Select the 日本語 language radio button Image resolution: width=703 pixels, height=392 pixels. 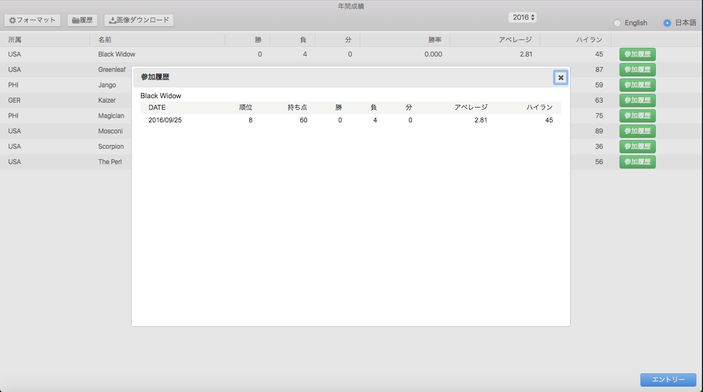point(667,23)
